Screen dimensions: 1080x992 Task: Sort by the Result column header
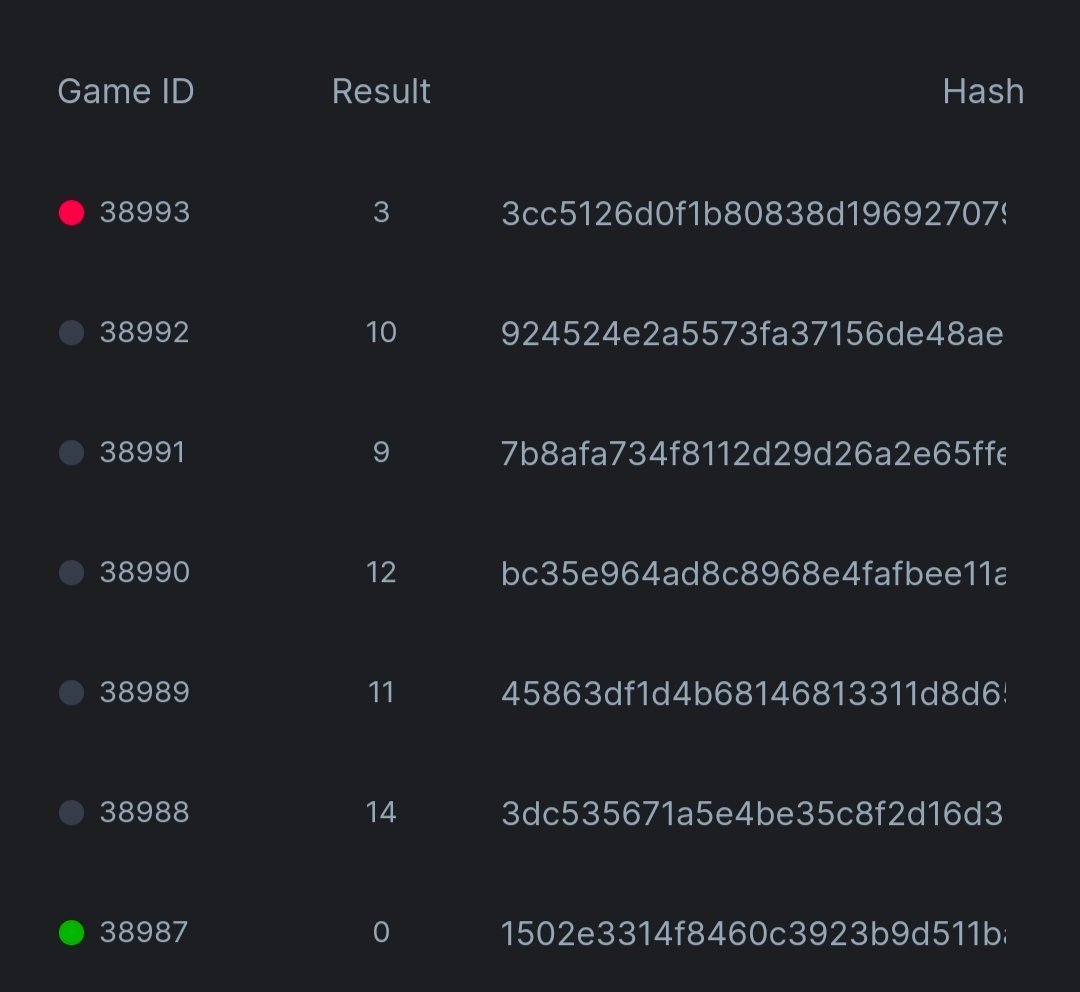click(x=381, y=92)
